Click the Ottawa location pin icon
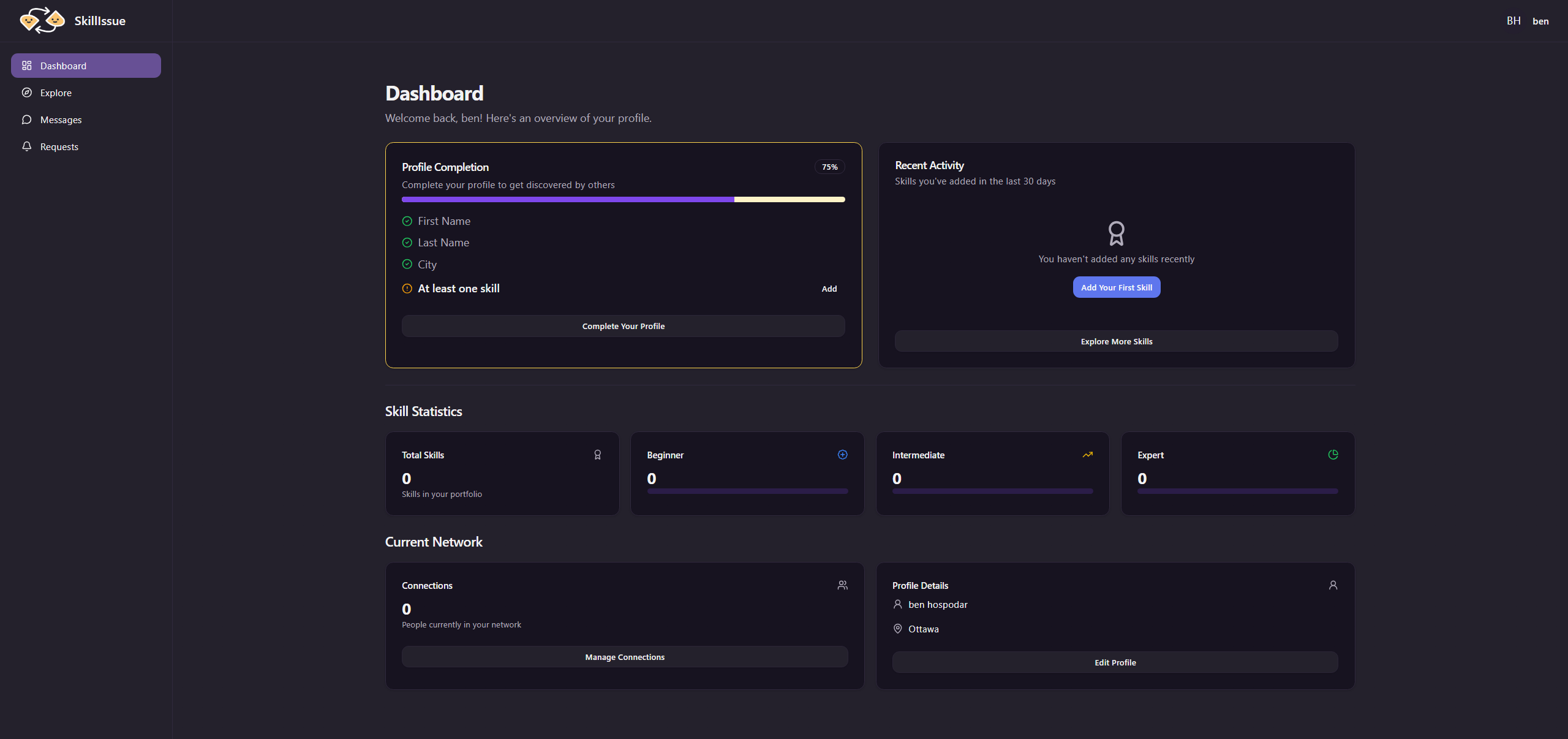This screenshot has width=1568, height=739. click(x=897, y=629)
